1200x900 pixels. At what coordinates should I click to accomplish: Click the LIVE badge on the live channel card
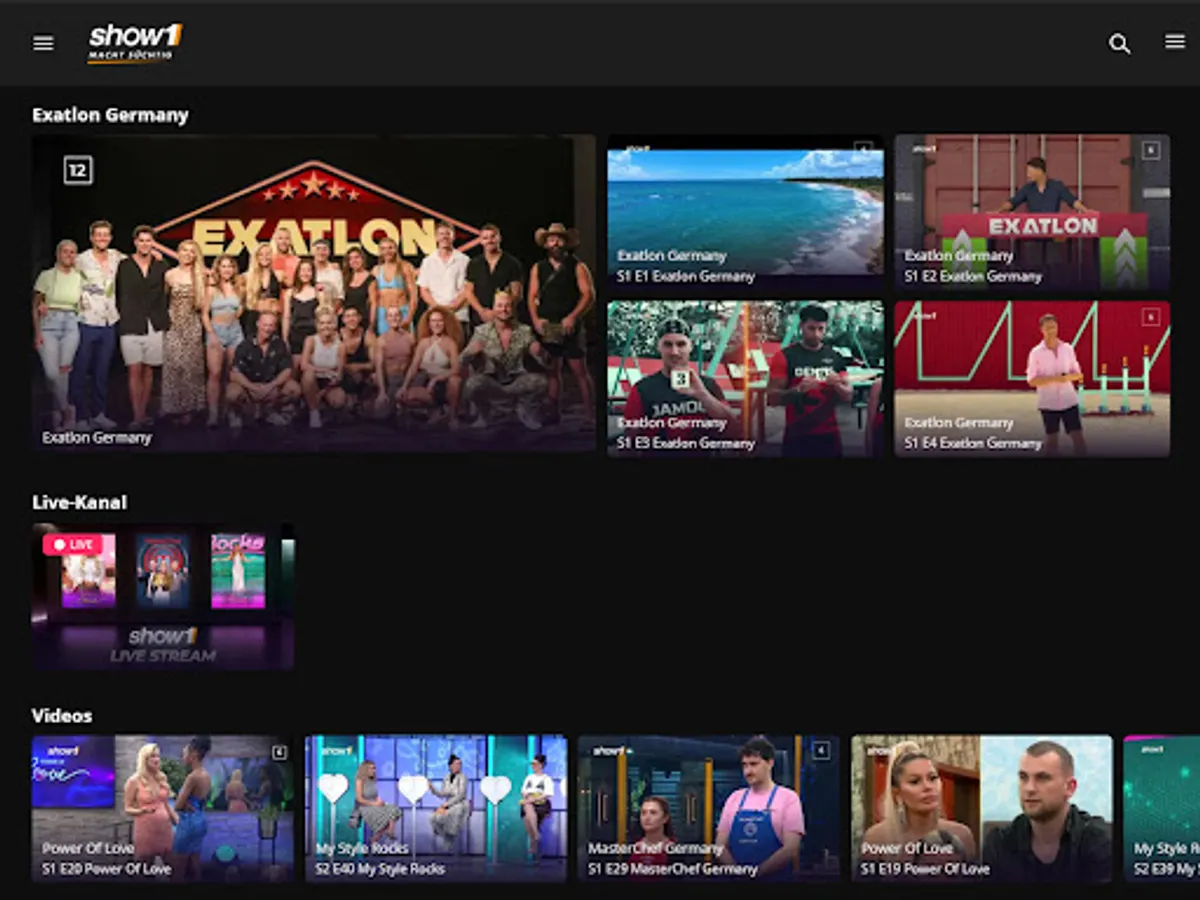pos(74,544)
